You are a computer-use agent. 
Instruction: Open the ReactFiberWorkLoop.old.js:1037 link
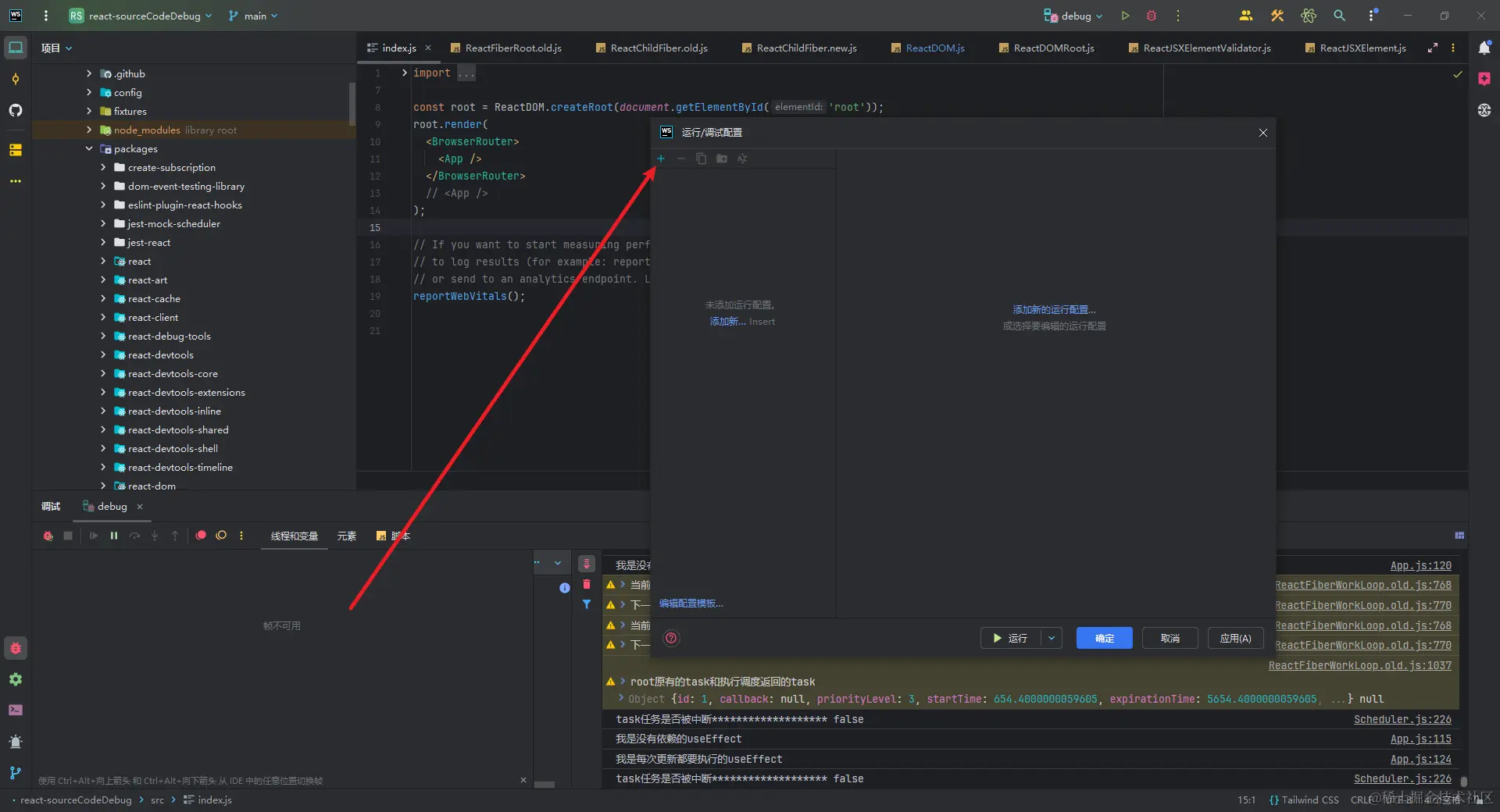(x=1360, y=665)
